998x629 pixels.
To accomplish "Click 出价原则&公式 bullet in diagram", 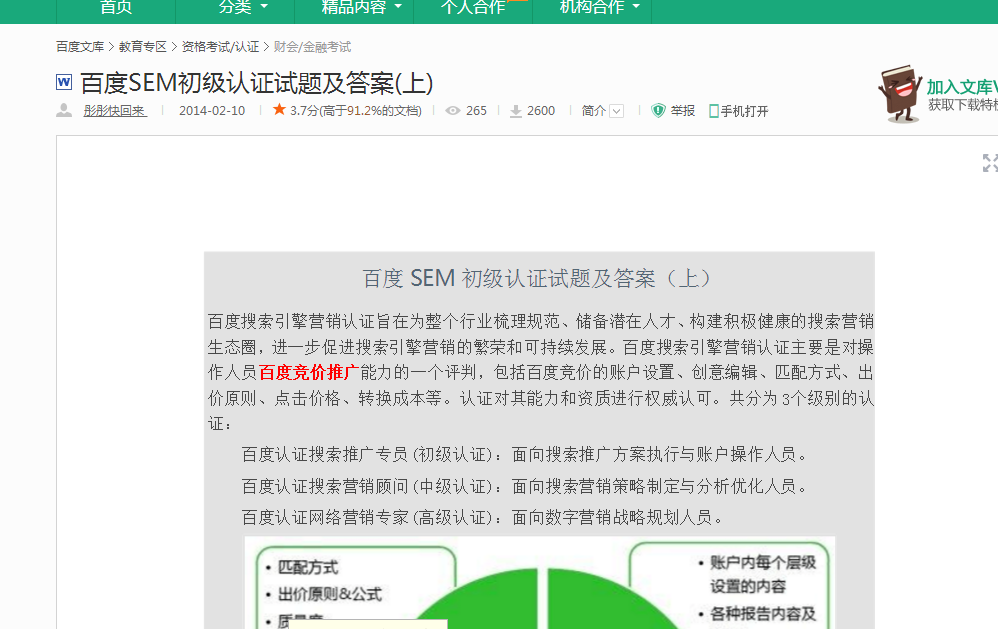I will [329, 594].
